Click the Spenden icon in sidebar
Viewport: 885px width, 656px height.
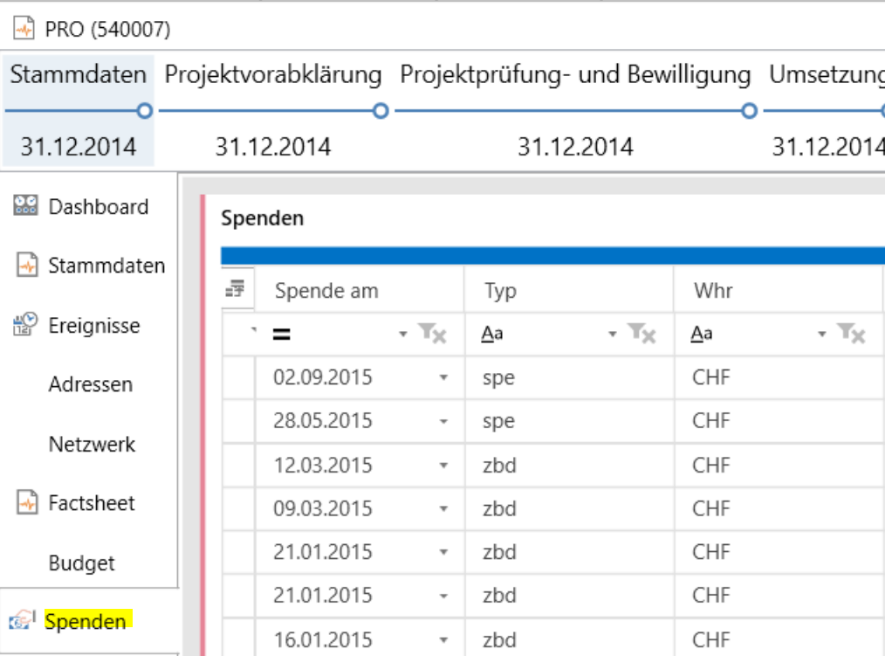point(23,621)
